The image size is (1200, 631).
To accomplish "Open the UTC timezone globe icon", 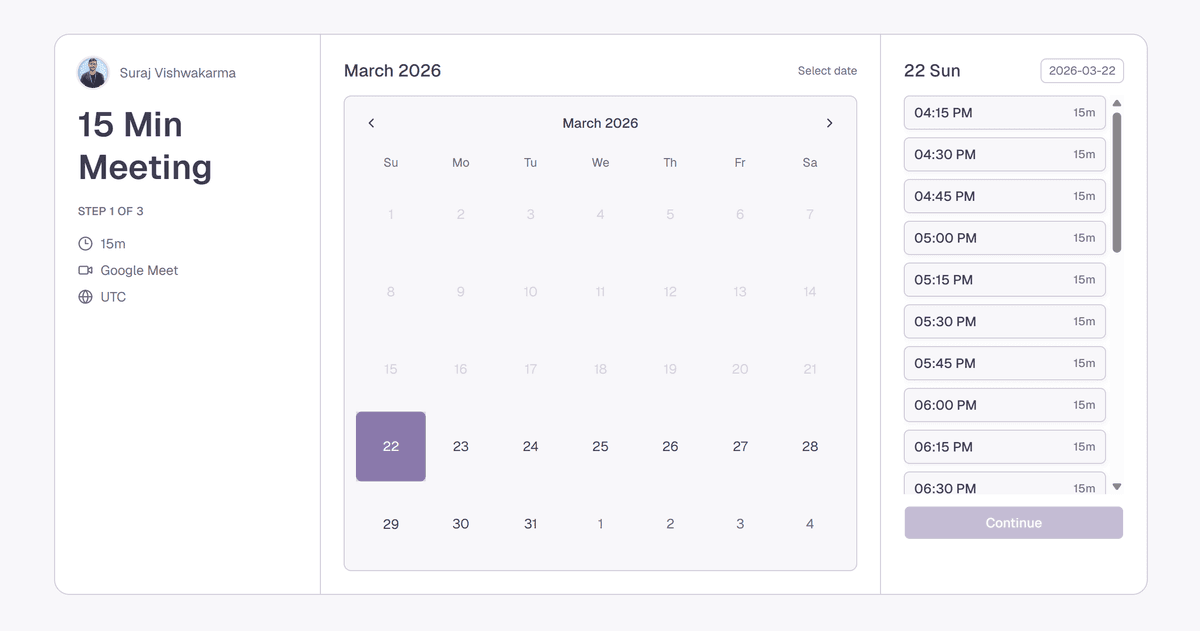I will pyautogui.click(x=86, y=297).
